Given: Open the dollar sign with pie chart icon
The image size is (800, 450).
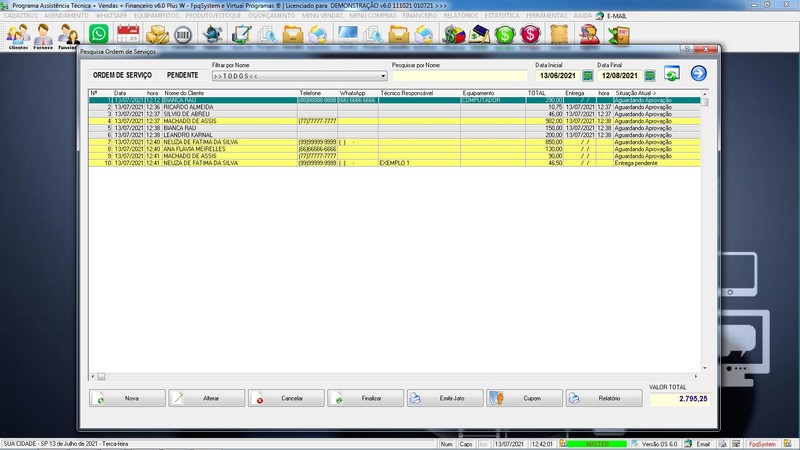Looking at the screenshot, I should [453, 34].
